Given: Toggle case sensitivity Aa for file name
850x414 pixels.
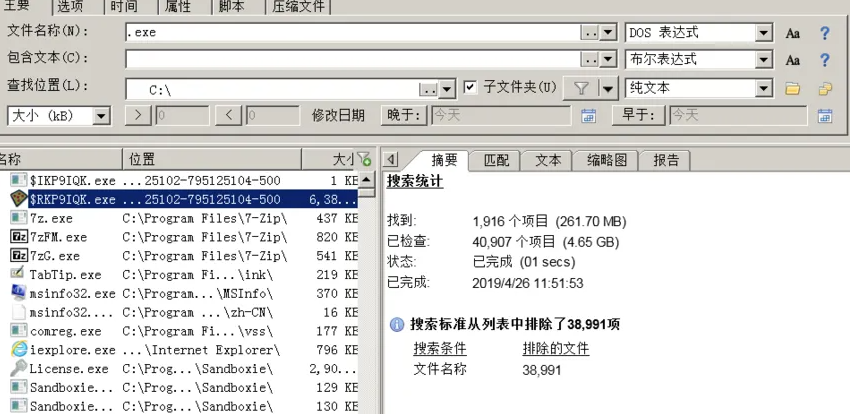Looking at the screenshot, I should pos(793,33).
